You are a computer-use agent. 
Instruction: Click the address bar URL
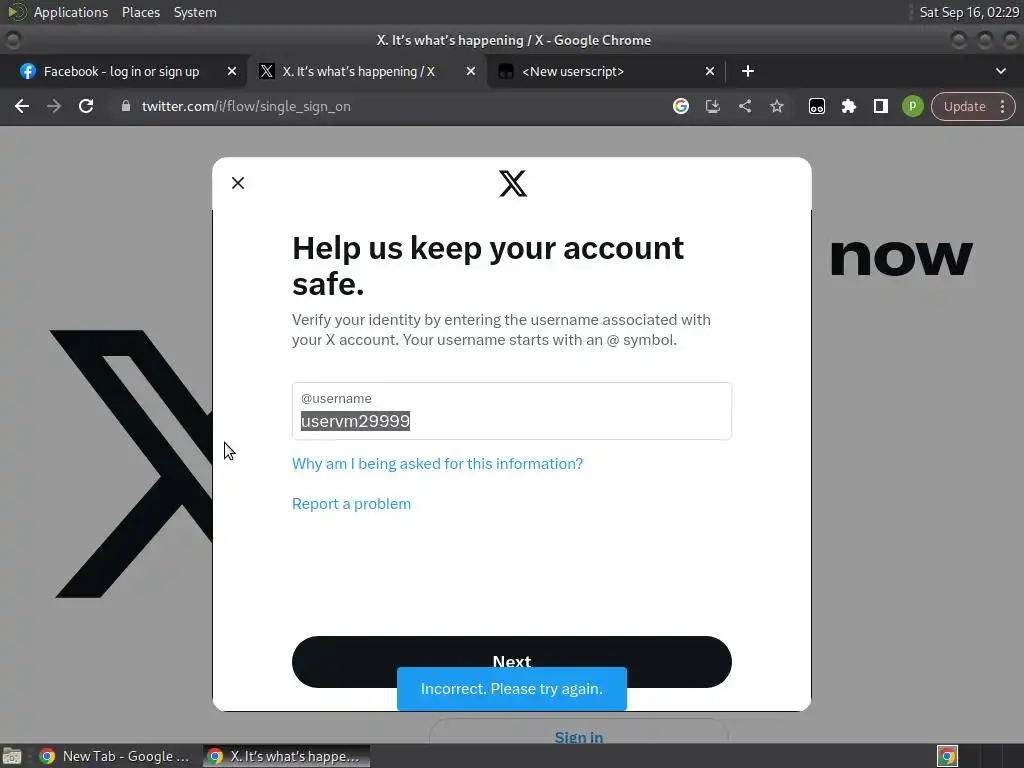tap(246, 106)
